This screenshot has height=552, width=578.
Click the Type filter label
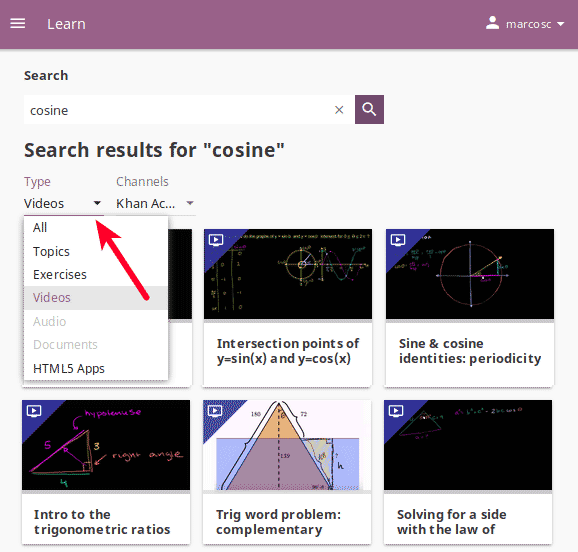tap(37, 182)
